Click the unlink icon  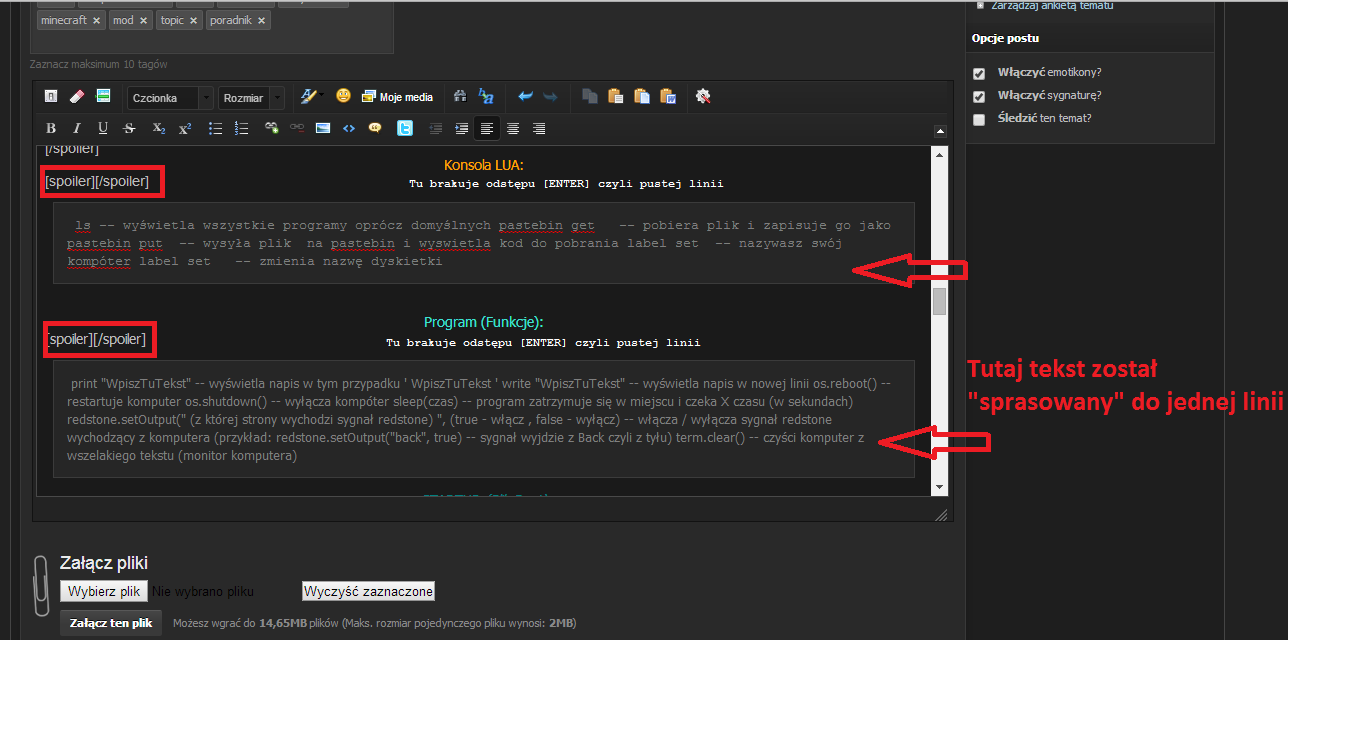point(297,128)
